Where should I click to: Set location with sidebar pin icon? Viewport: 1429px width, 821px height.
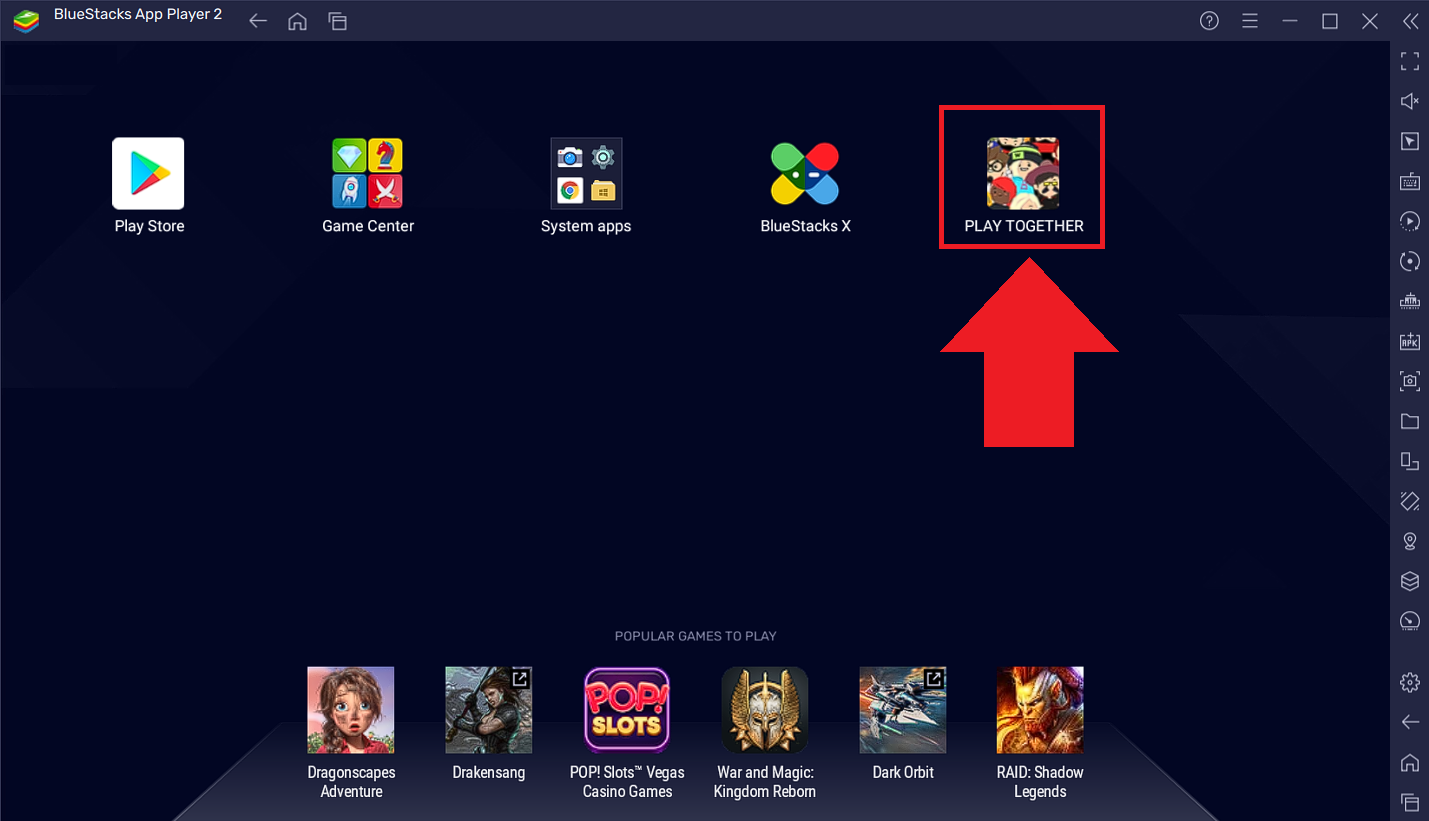pyautogui.click(x=1410, y=541)
